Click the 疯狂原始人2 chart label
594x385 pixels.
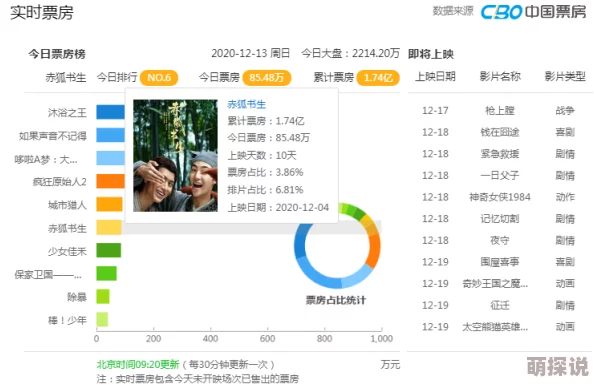point(59,182)
